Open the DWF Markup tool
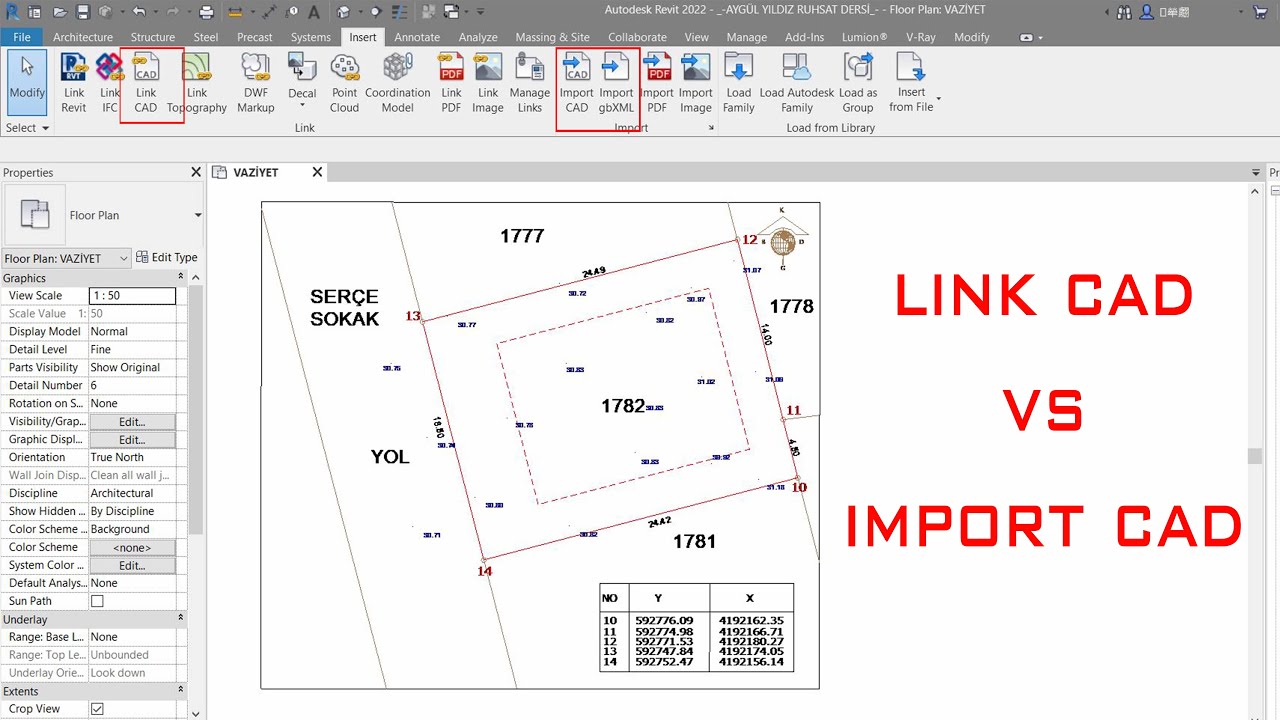1280x720 pixels. pos(256,84)
